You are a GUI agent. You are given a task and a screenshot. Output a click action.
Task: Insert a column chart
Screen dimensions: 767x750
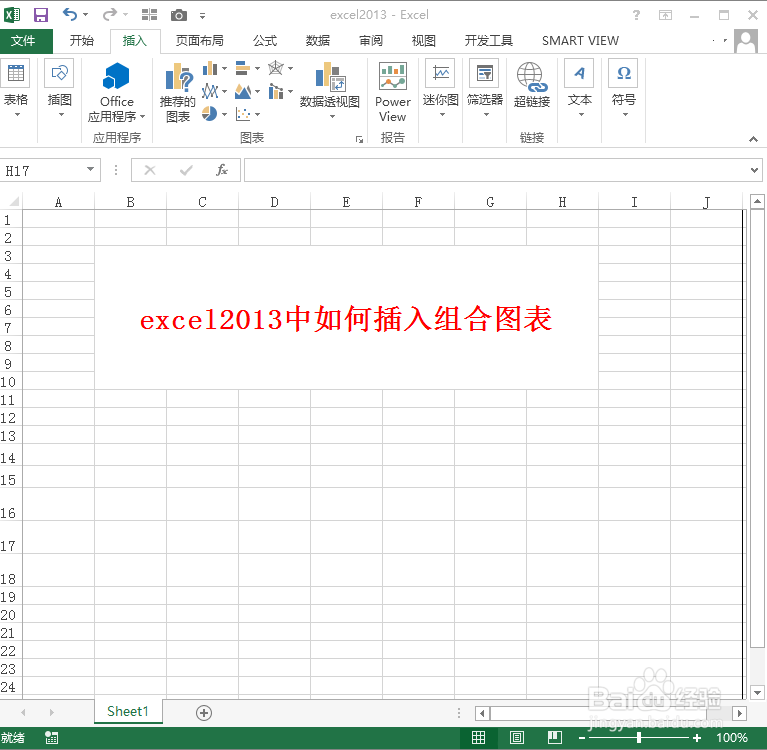[210, 68]
